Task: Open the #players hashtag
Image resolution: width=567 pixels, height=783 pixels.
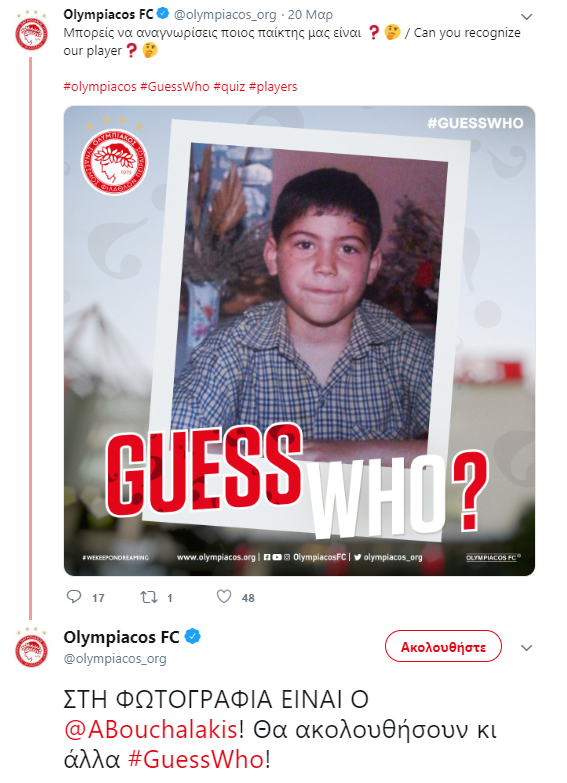Action: click(273, 86)
